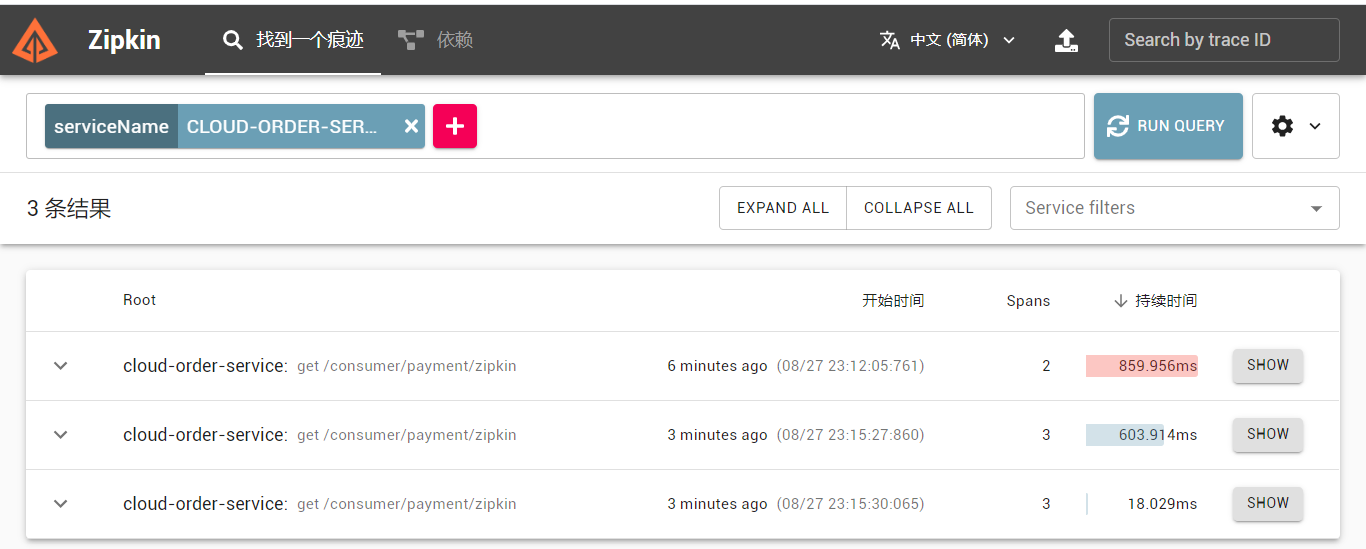Open the 找到一个痕迹 (Find a trace) tab
The image size is (1366, 549).
(x=293, y=40)
